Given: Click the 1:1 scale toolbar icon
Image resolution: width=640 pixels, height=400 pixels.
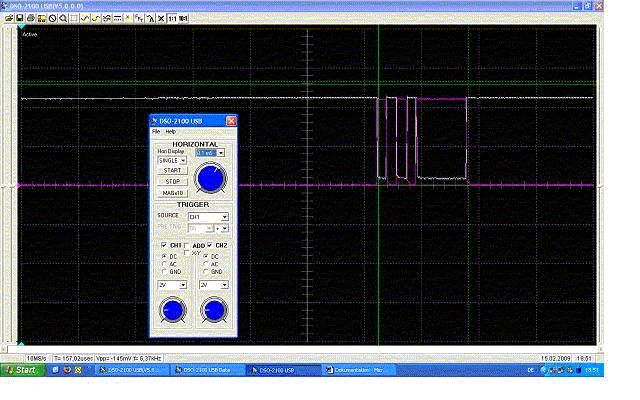Looking at the screenshot, I should (171, 18).
